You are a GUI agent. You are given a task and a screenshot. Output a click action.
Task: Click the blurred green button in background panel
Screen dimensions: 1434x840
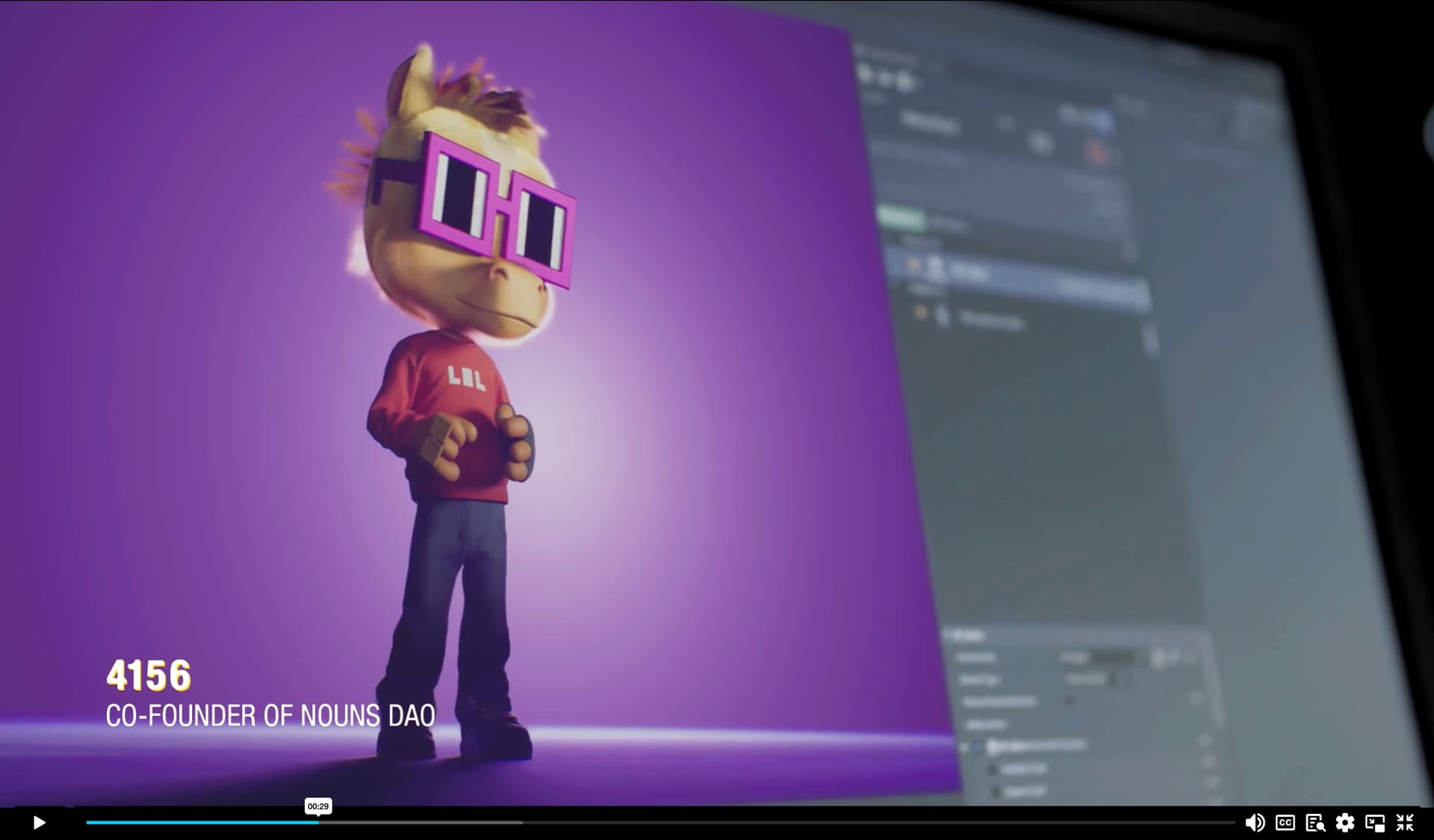[x=900, y=218]
